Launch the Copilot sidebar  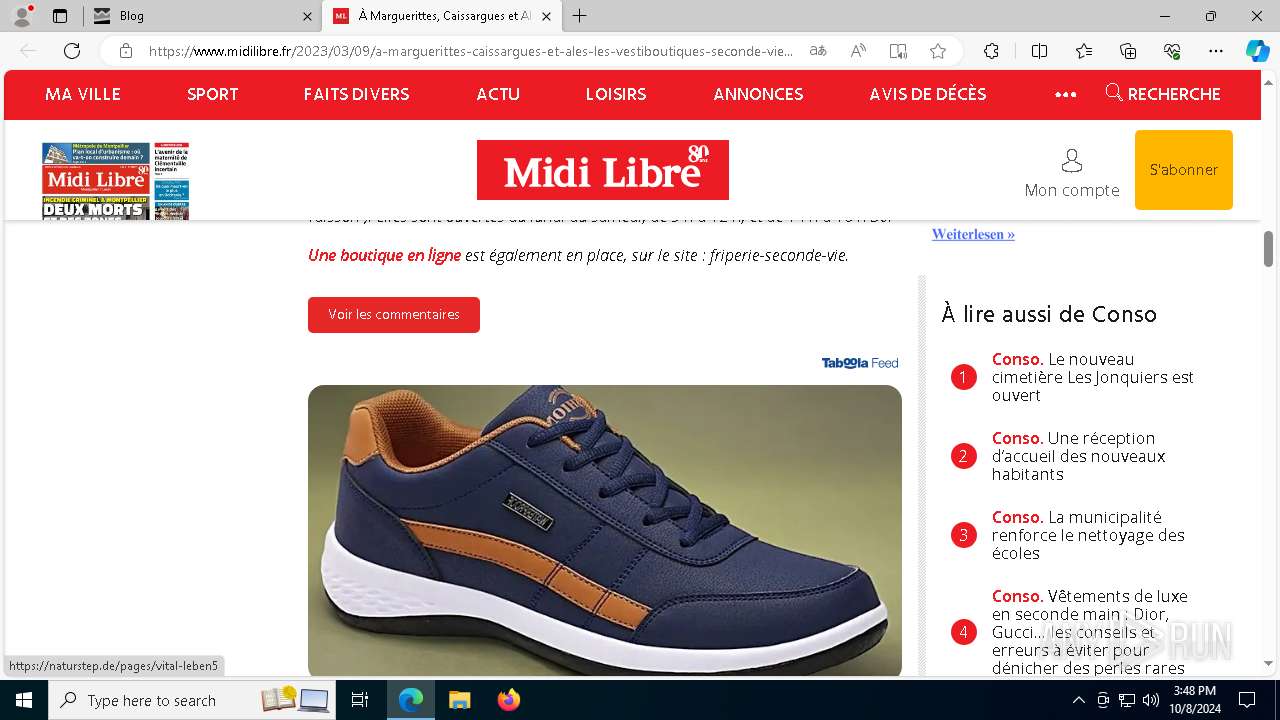click(x=1257, y=51)
